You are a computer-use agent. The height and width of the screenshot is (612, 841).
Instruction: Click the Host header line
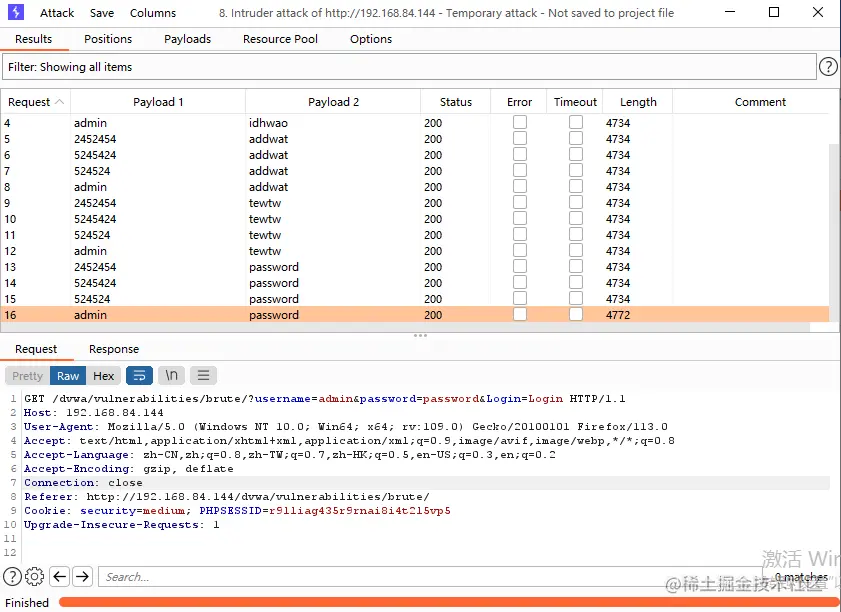pos(93,412)
